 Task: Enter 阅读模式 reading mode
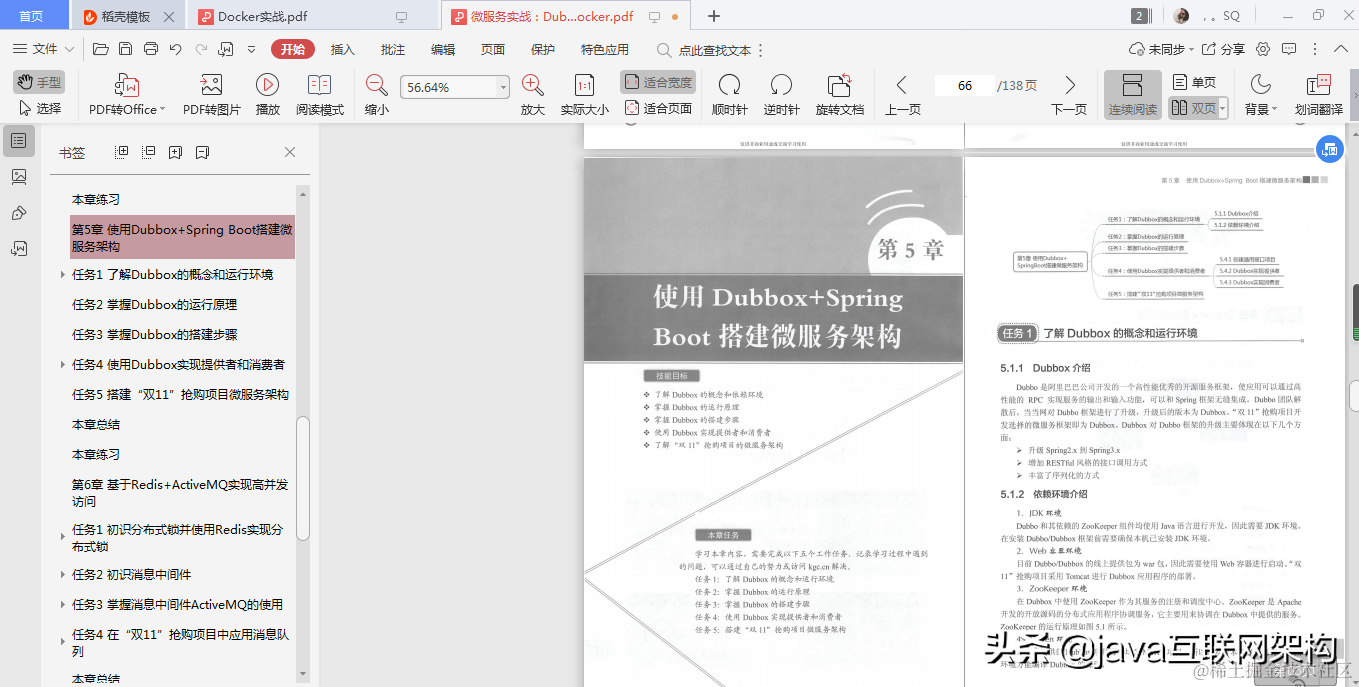pyautogui.click(x=320, y=95)
